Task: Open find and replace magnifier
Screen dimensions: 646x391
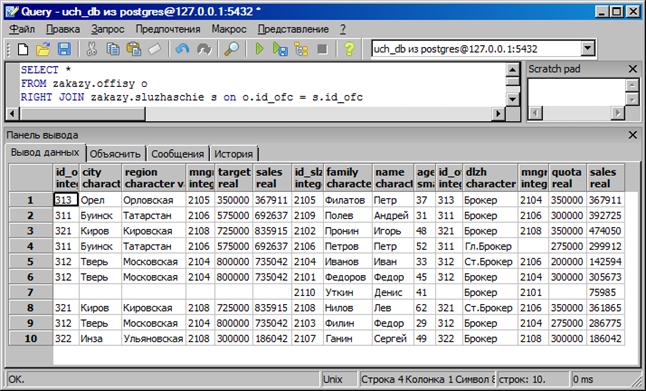Action: click(232, 49)
